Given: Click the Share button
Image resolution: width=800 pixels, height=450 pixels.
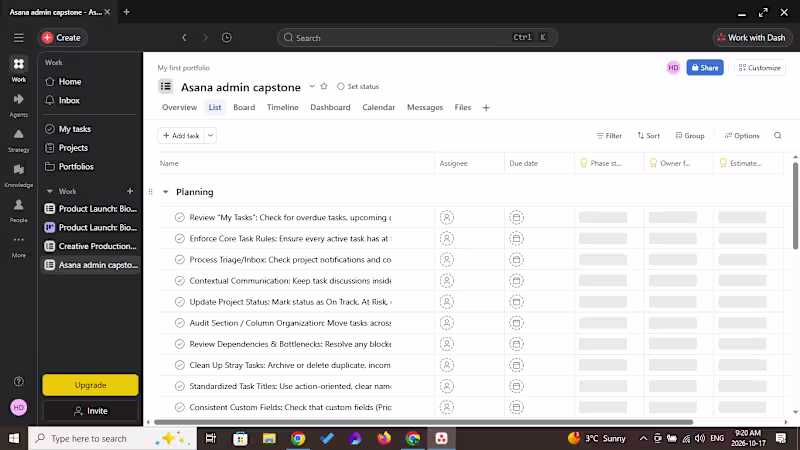Looking at the screenshot, I should [x=705, y=68].
